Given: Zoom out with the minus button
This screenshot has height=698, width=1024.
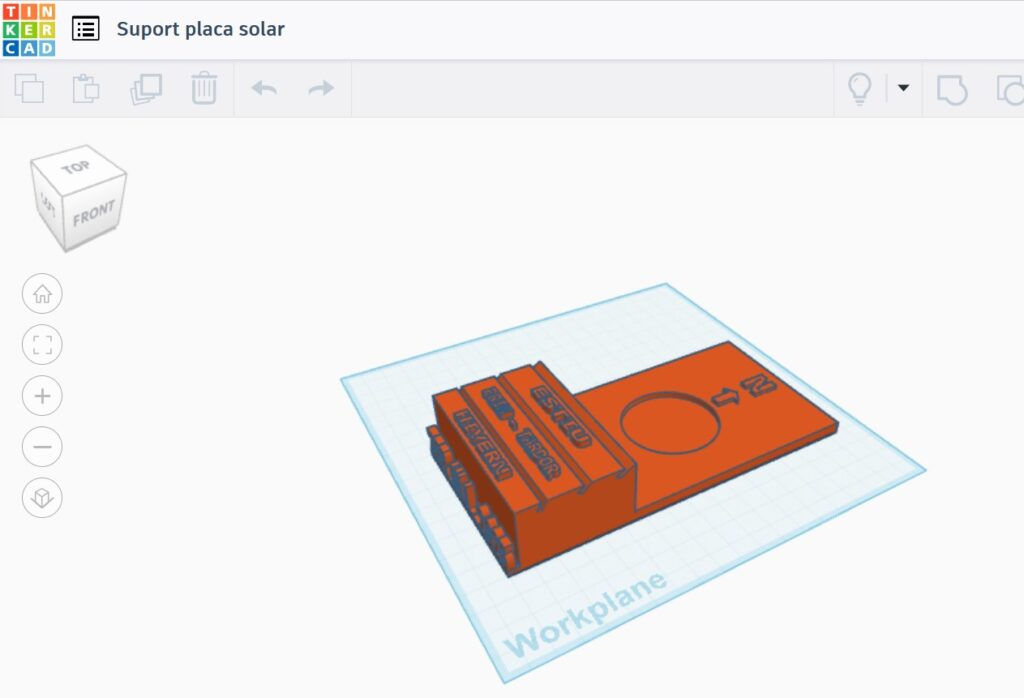Looking at the screenshot, I should 42,447.
